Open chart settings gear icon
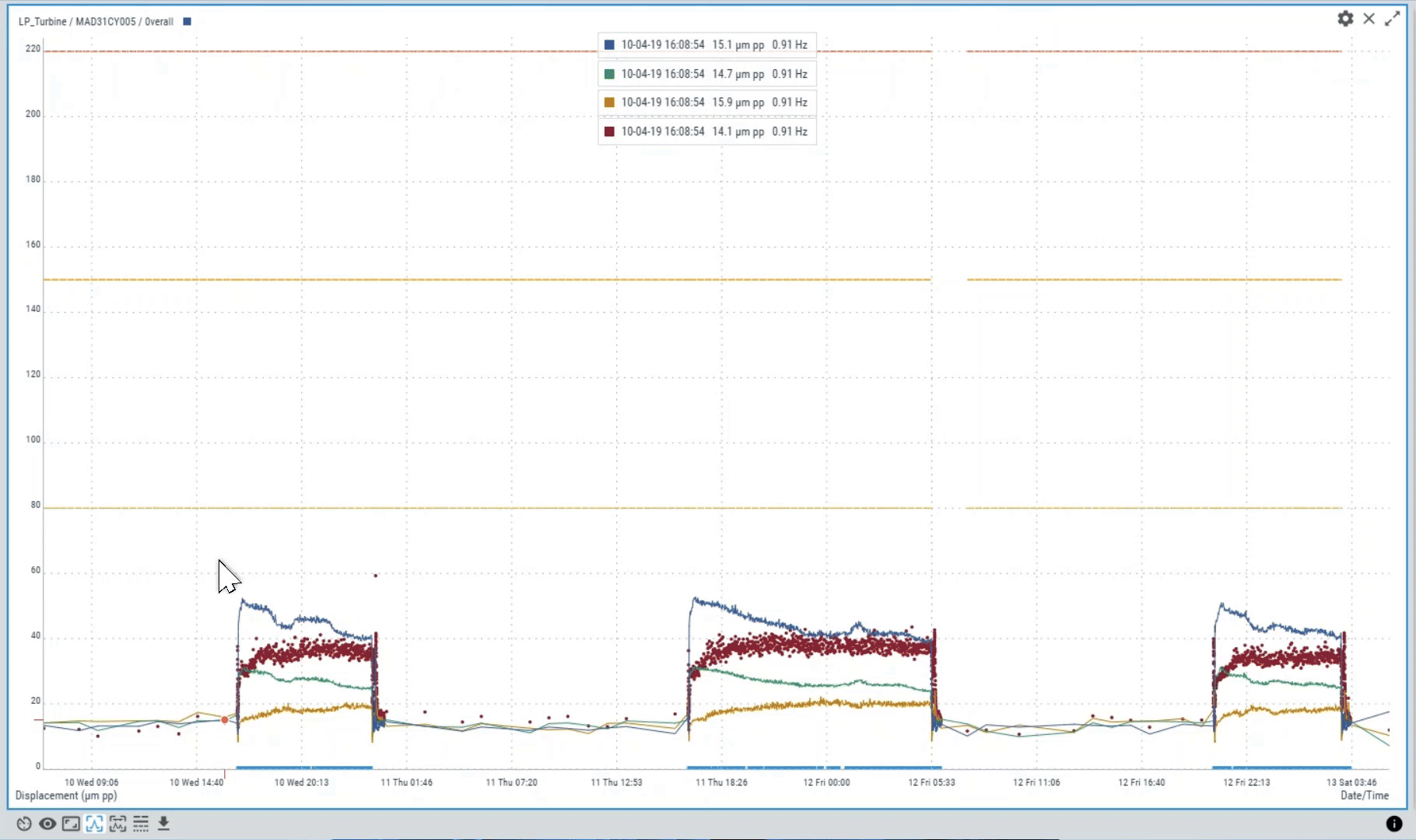The height and width of the screenshot is (840, 1416). click(1345, 19)
